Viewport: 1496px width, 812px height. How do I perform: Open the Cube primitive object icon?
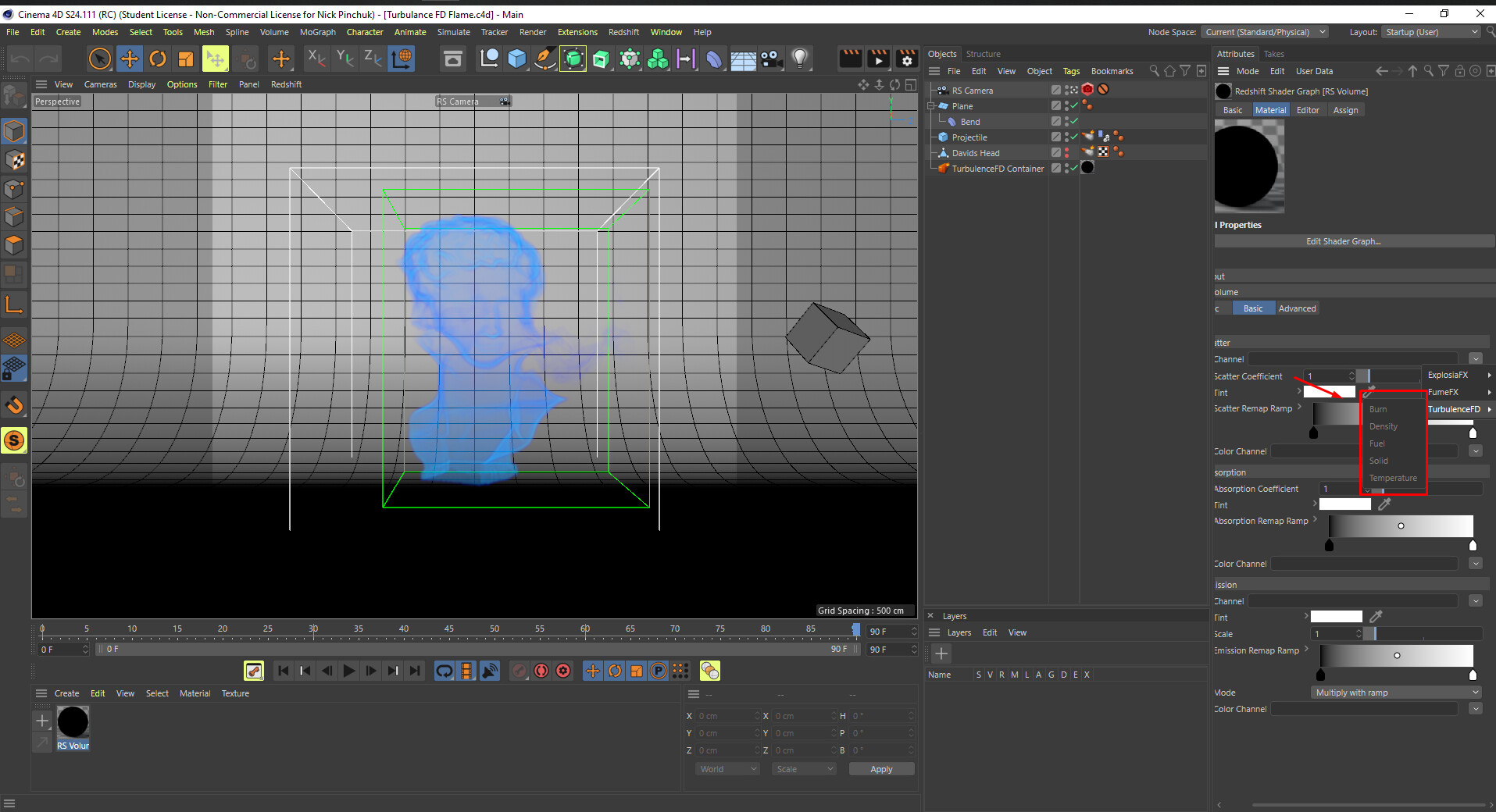click(x=516, y=59)
